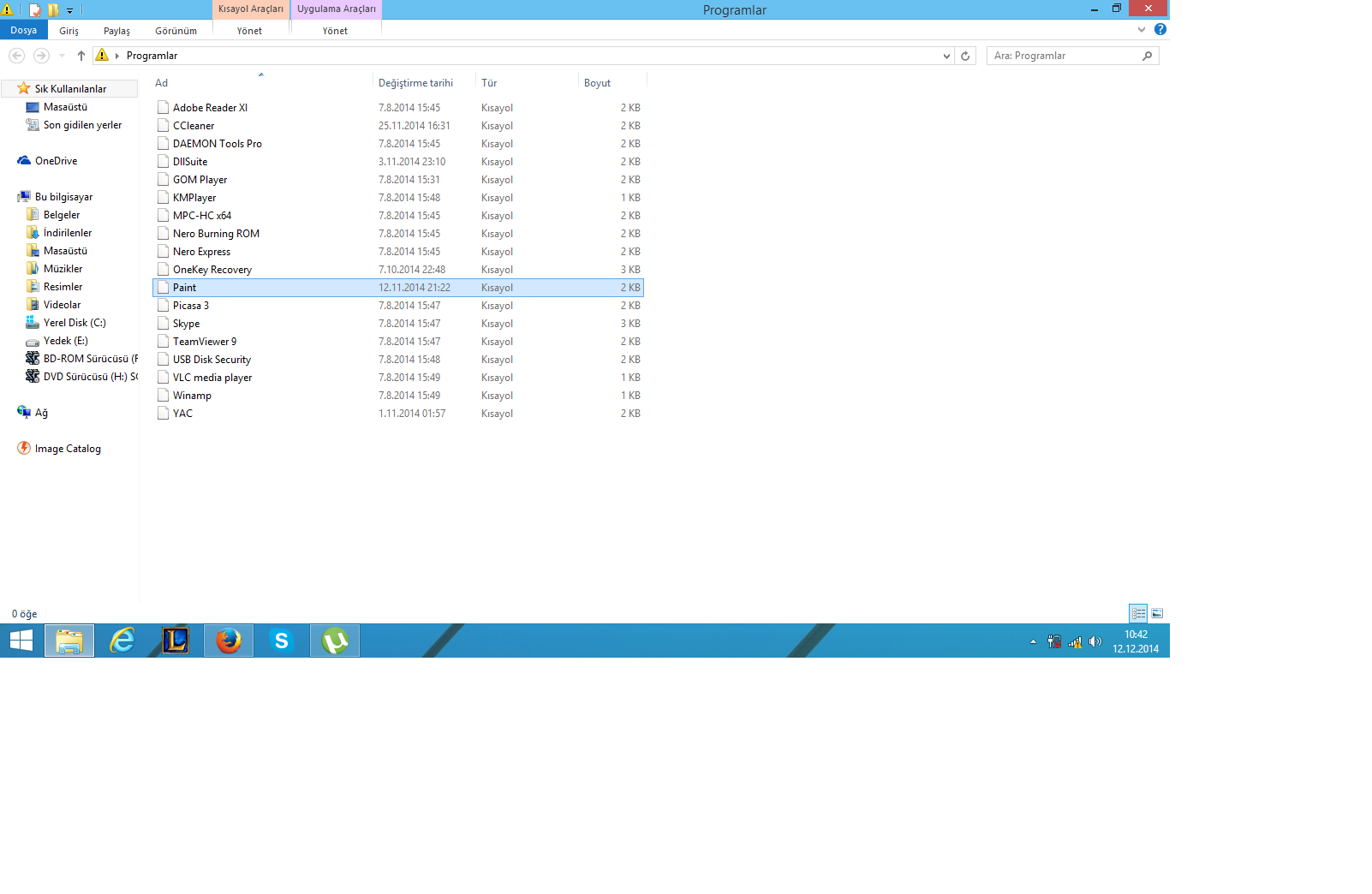This screenshot has height=894, width=1372.
Task: Expand the ribbon chevron
Action: 1142,29
